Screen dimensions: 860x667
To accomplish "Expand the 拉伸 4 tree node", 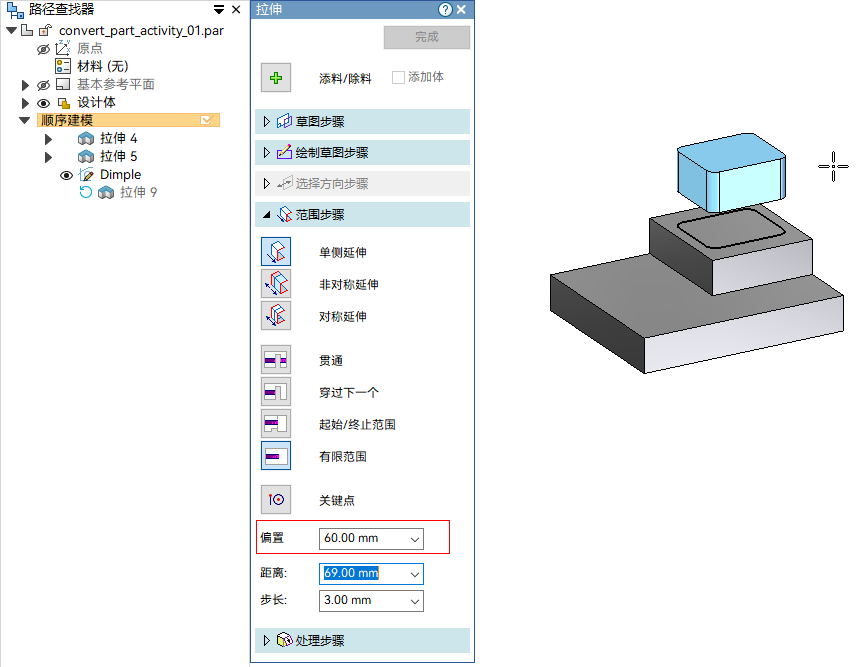I will coord(48,139).
